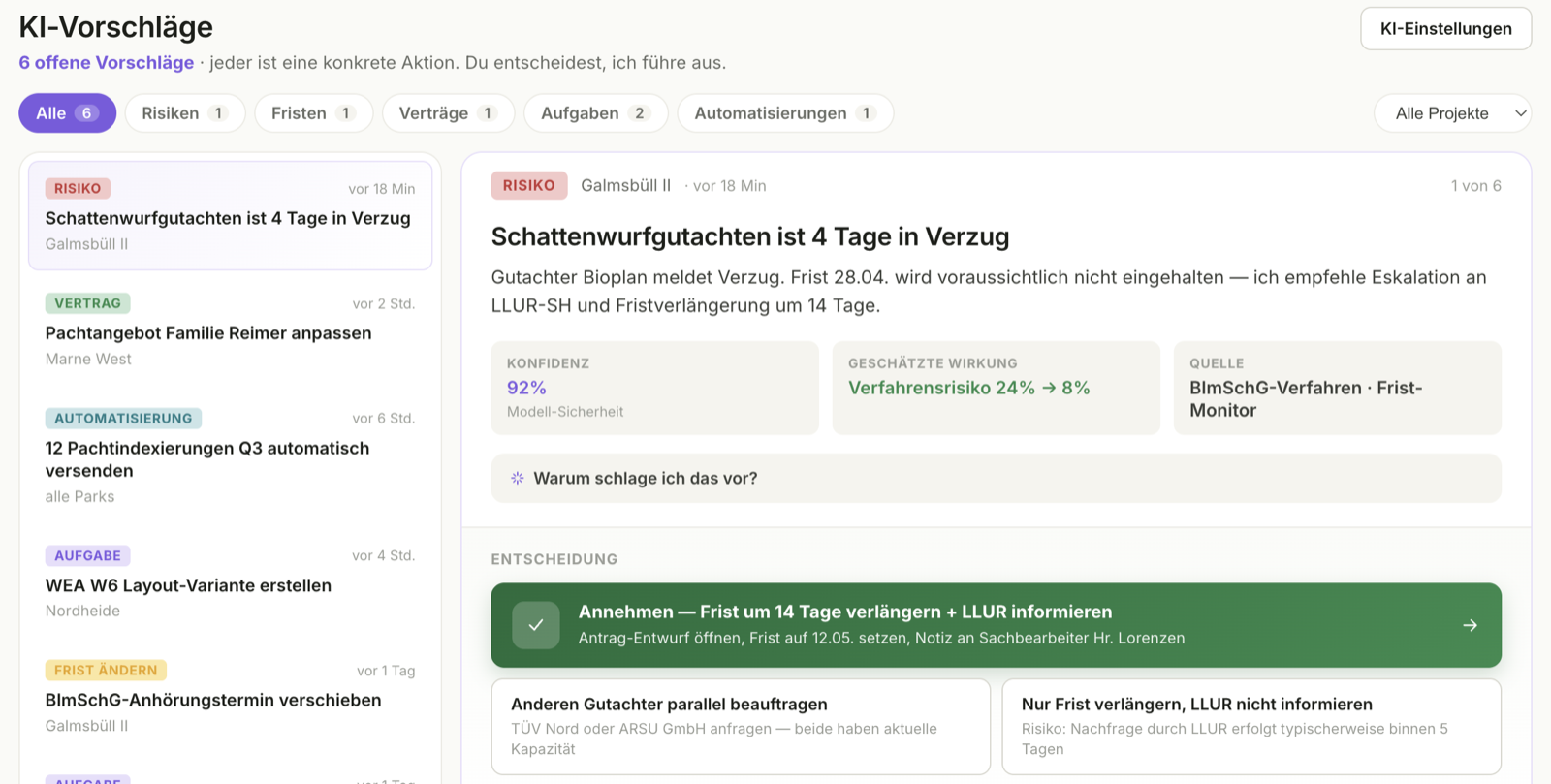1551x784 pixels.
Task: Choose 'Anderen Gutachter parallel beauftragen' option
Action: point(741,726)
